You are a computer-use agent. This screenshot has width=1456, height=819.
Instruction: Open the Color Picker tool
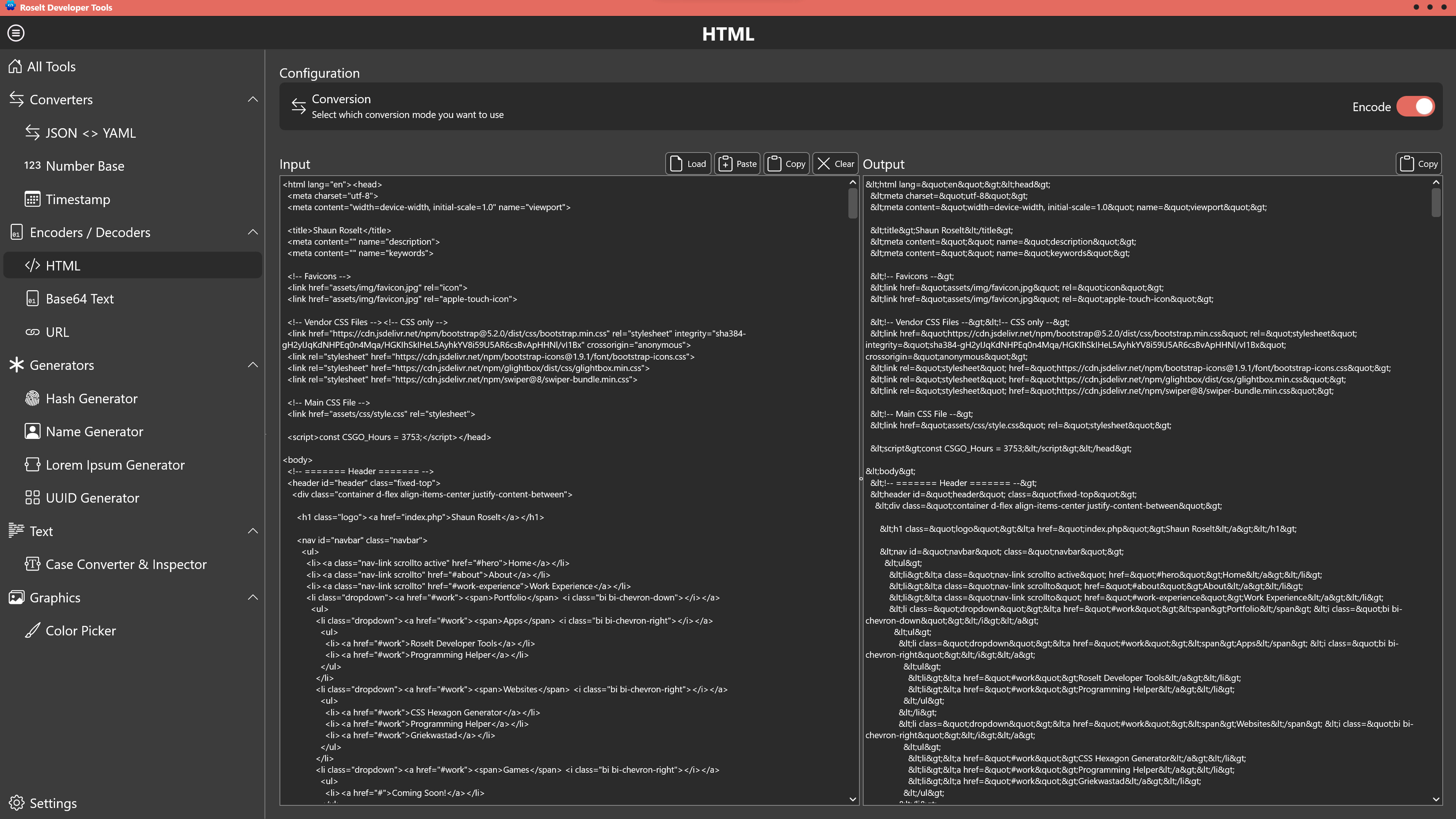tap(80, 631)
